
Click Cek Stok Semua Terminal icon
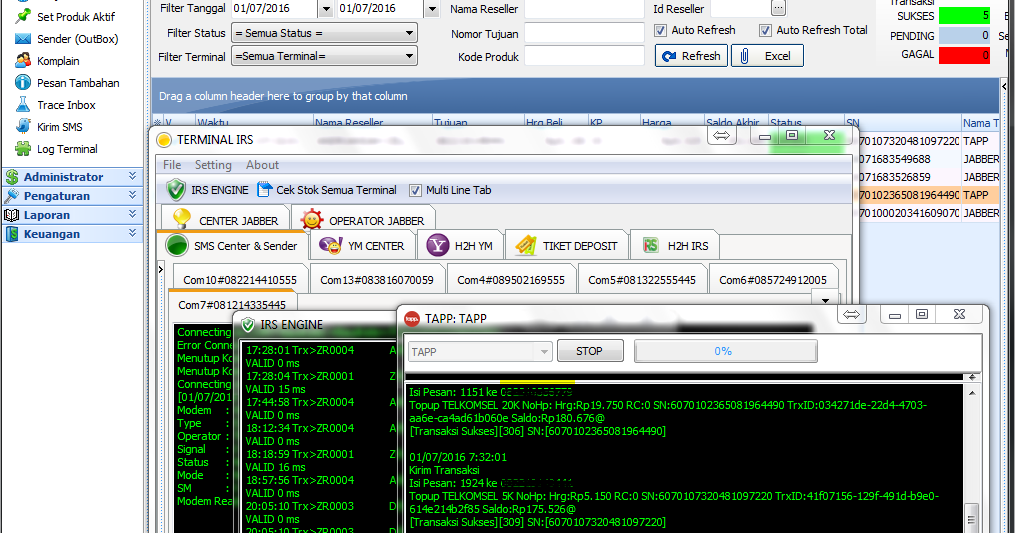[x=264, y=190]
